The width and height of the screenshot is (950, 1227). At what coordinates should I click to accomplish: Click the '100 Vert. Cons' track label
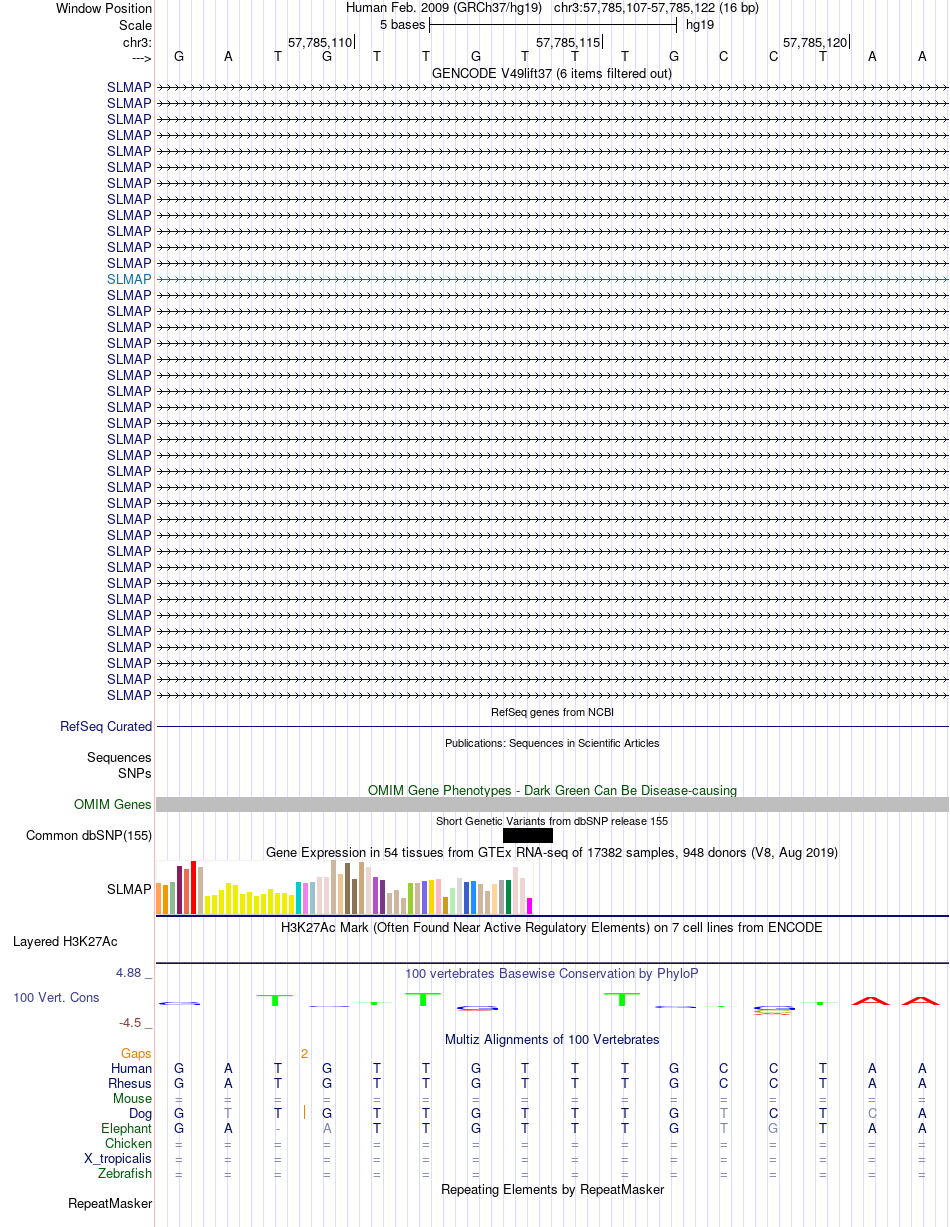pos(56,997)
